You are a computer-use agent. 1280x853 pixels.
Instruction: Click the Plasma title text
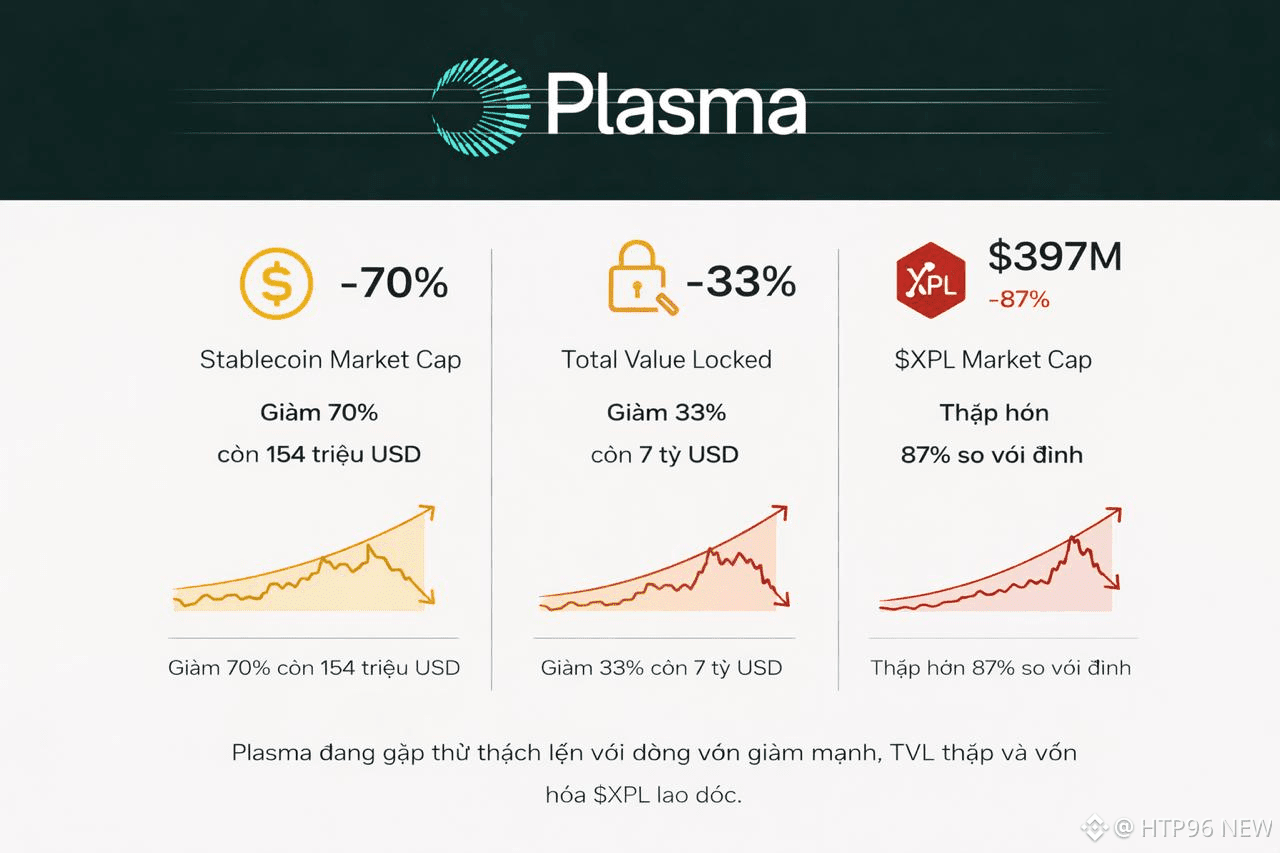point(676,104)
